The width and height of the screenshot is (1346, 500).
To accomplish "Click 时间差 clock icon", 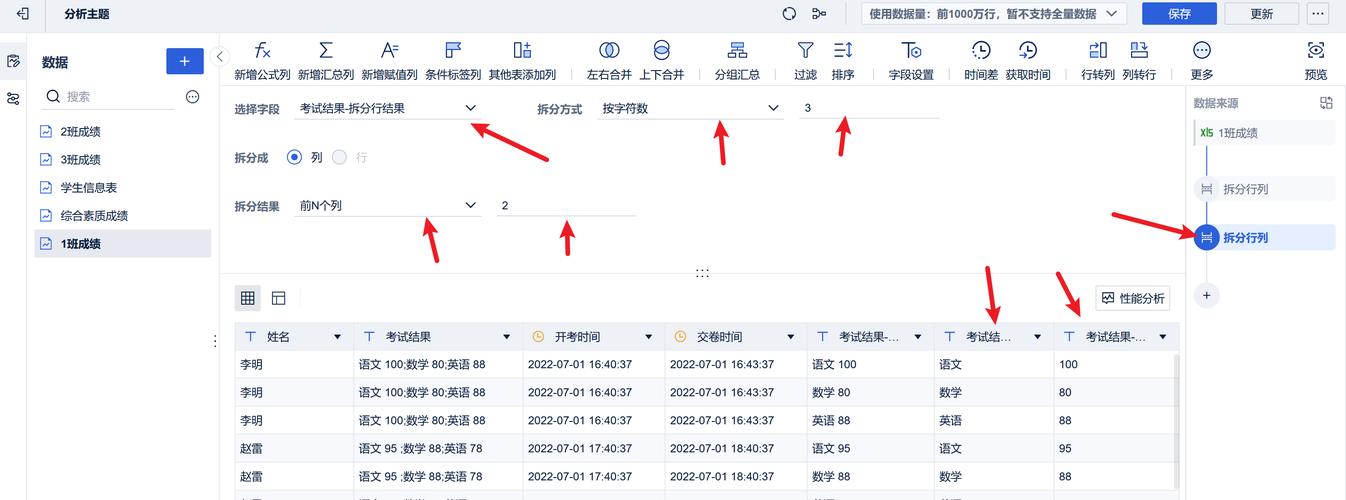I will tap(981, 50).
